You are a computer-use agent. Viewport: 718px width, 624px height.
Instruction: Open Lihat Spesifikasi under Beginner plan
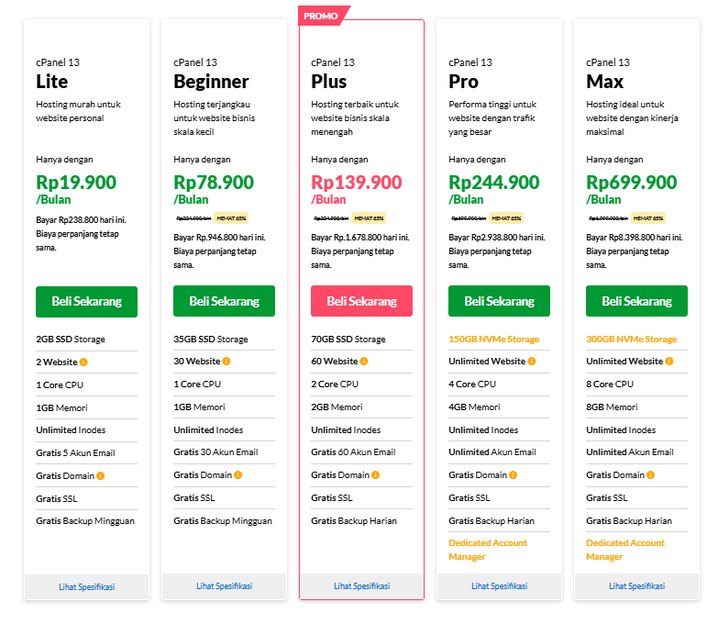(224, 586)
